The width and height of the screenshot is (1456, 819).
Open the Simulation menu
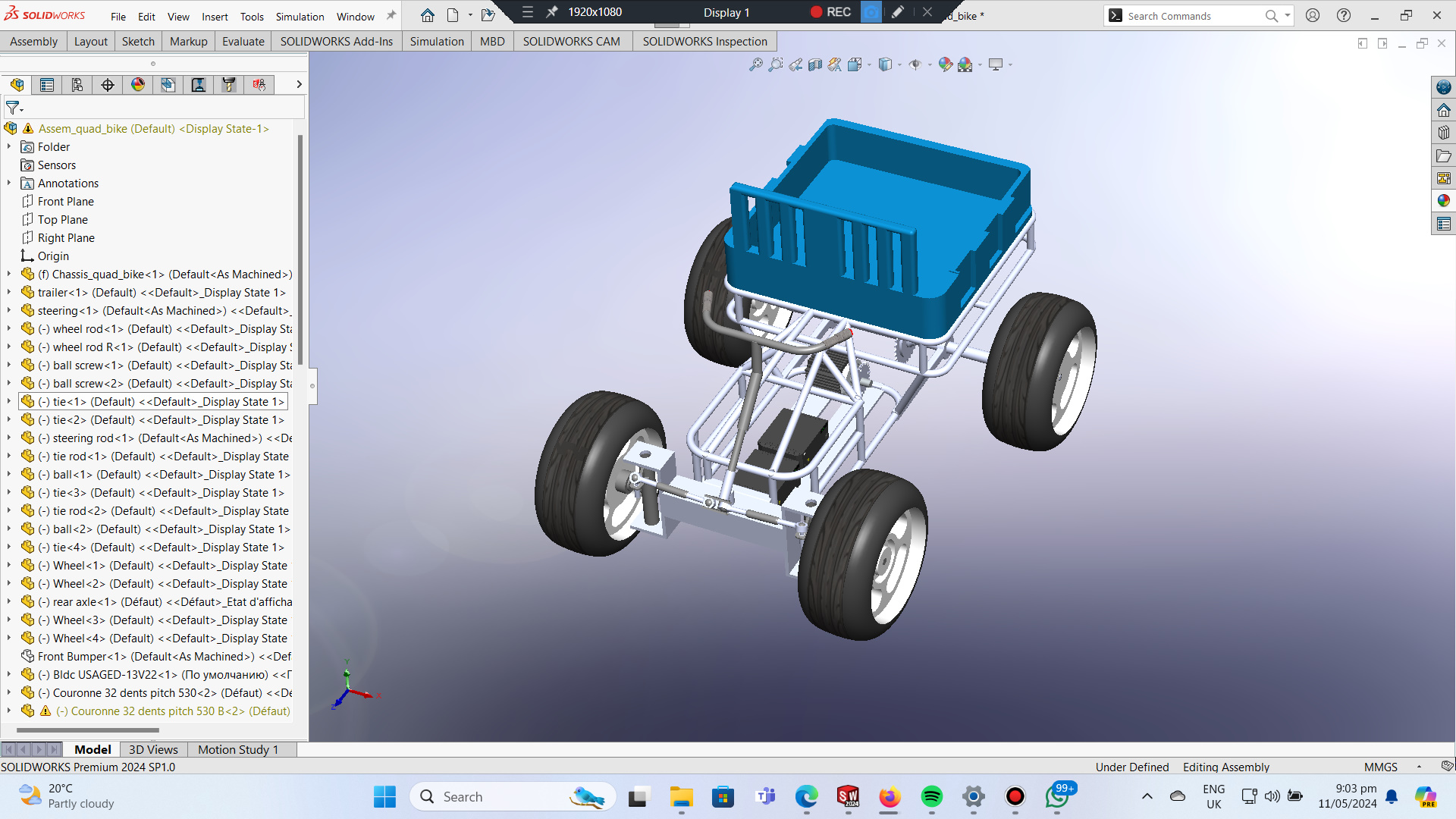coord(300,17)
